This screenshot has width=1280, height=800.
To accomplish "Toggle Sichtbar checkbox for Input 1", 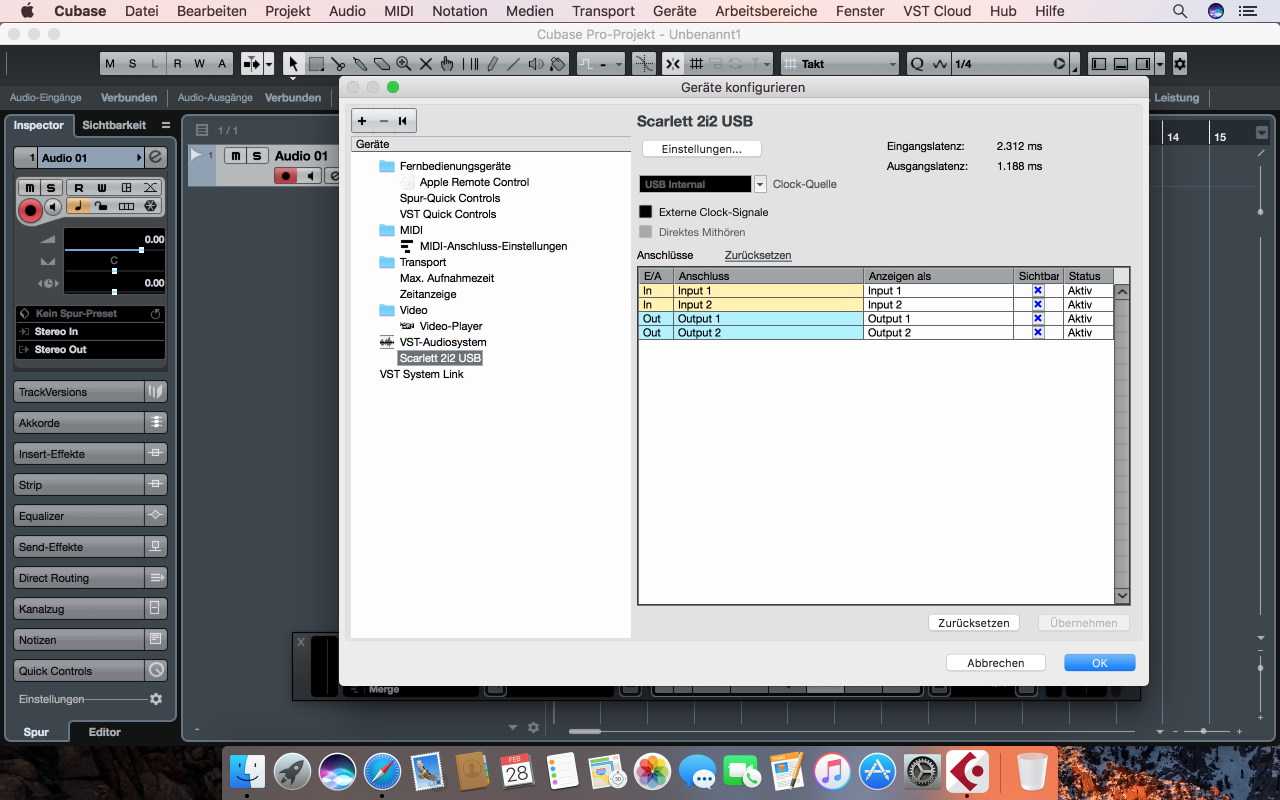I will [x=1038, y=291].
